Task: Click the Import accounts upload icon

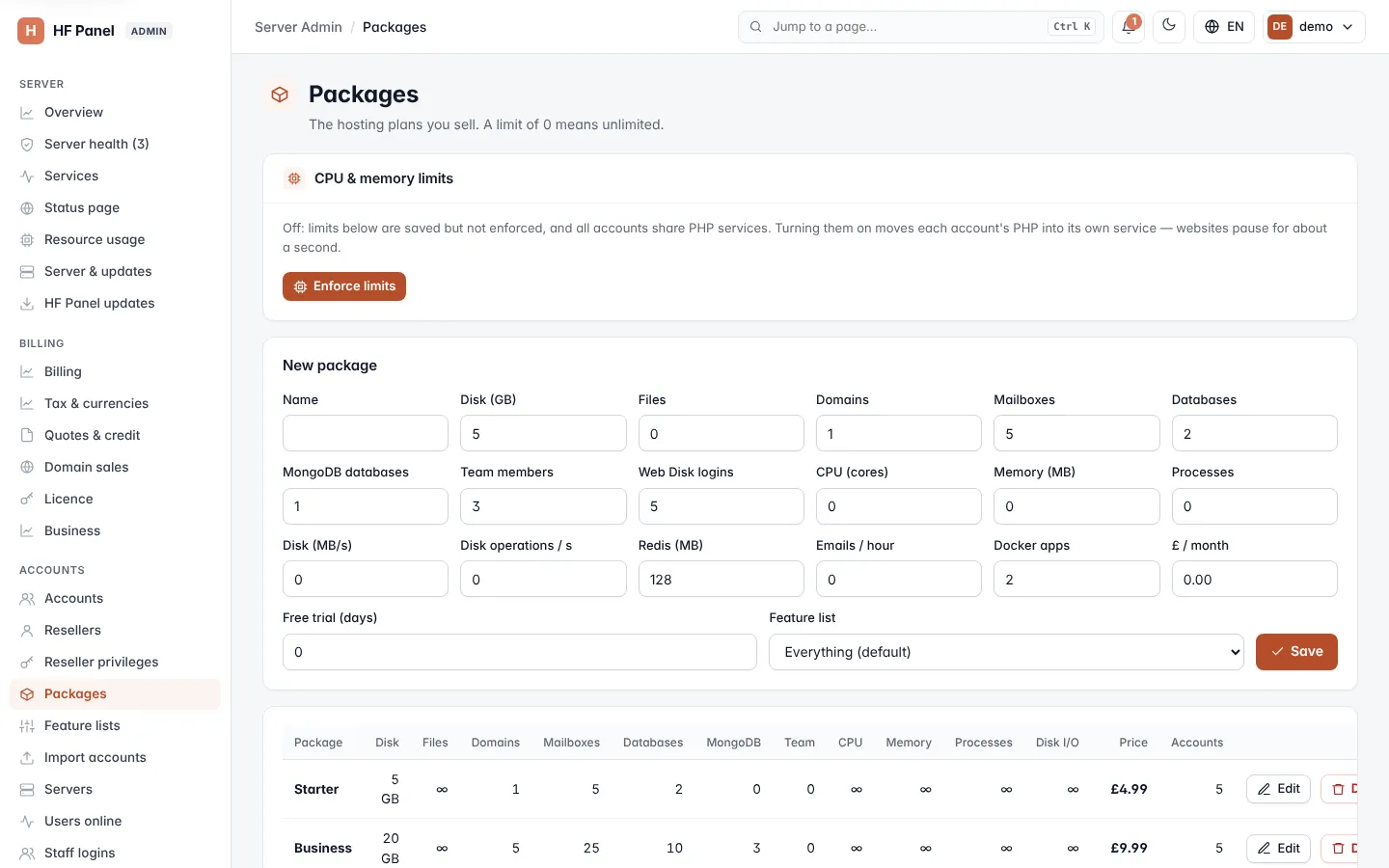Action: click(x=27, y=758)
